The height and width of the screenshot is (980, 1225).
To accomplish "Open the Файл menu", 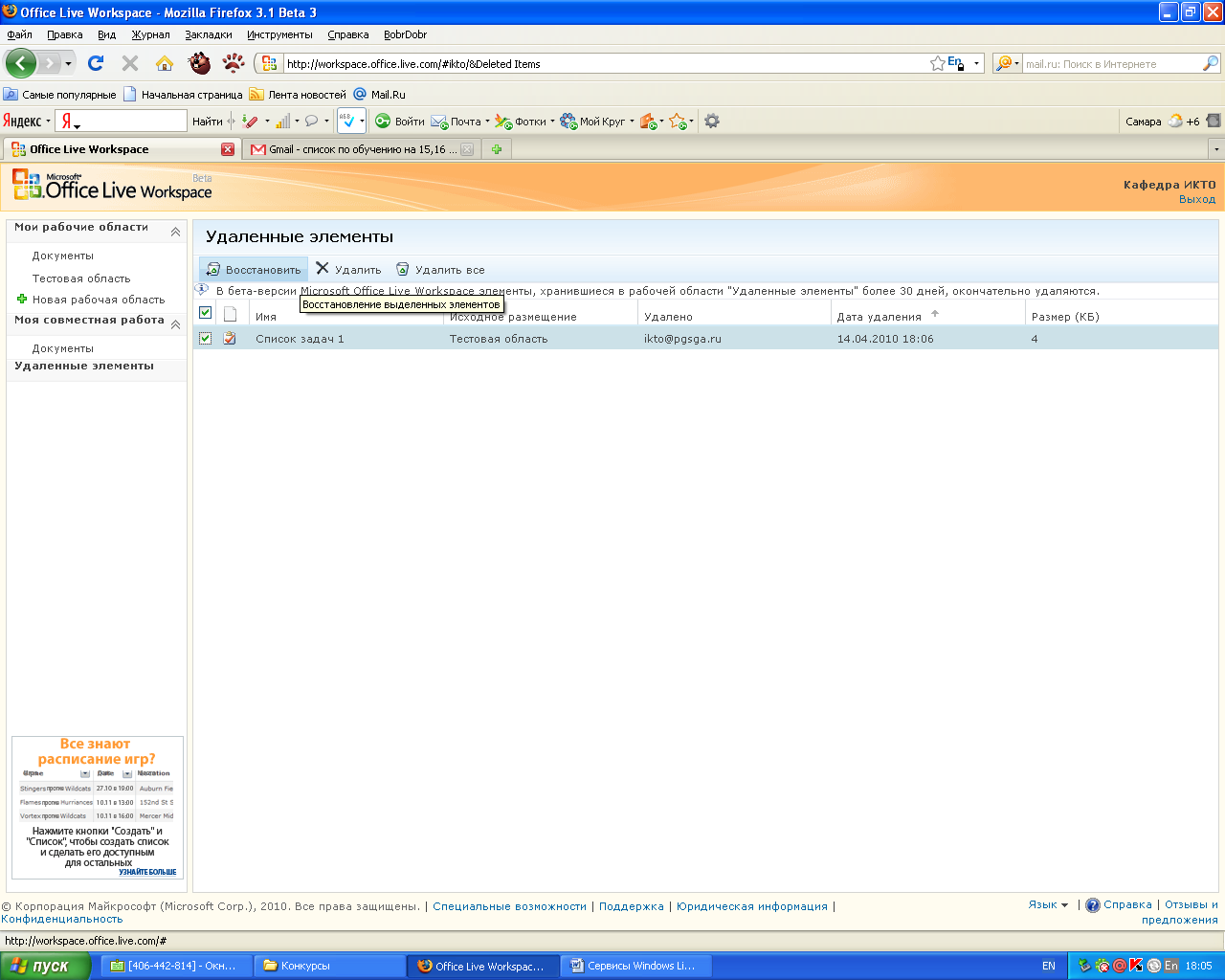I will tap(19, 34).
